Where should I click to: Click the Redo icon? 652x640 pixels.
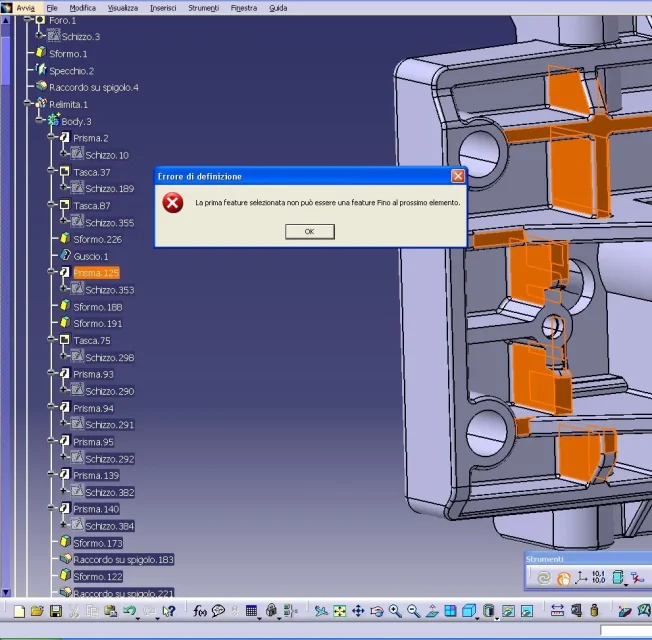[148, 611]
